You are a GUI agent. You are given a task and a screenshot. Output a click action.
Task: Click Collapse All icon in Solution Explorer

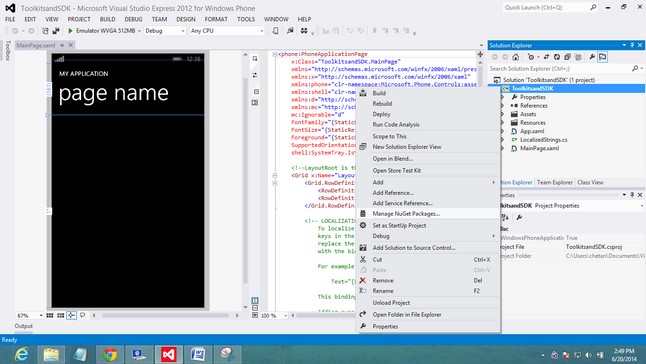[567, 57]
